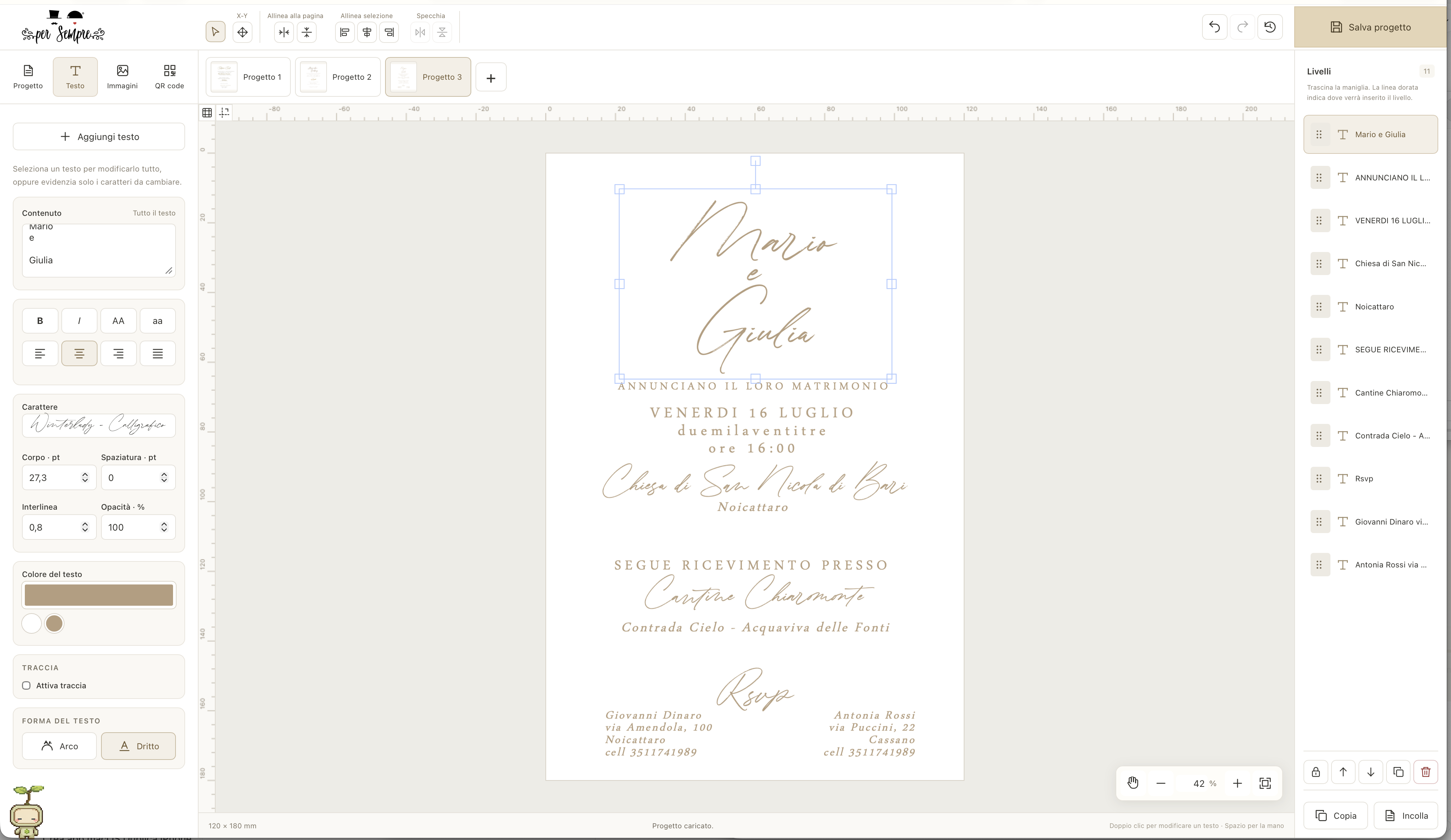1451x840 pixels.
Task: Select the pointer selection tool
Action: [x=215, y=32]
